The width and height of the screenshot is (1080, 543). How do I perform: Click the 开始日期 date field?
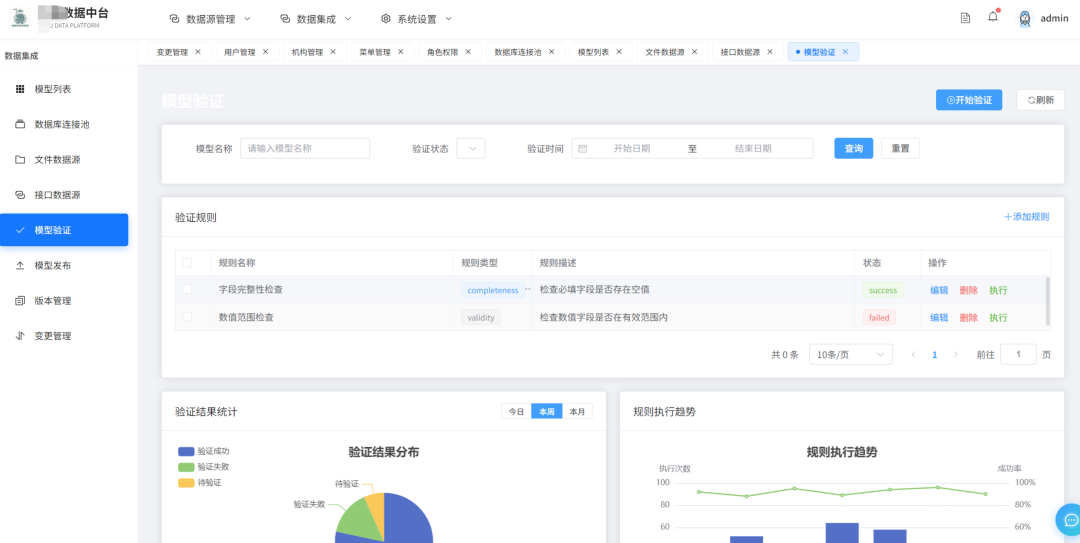[x=632, y=148]
